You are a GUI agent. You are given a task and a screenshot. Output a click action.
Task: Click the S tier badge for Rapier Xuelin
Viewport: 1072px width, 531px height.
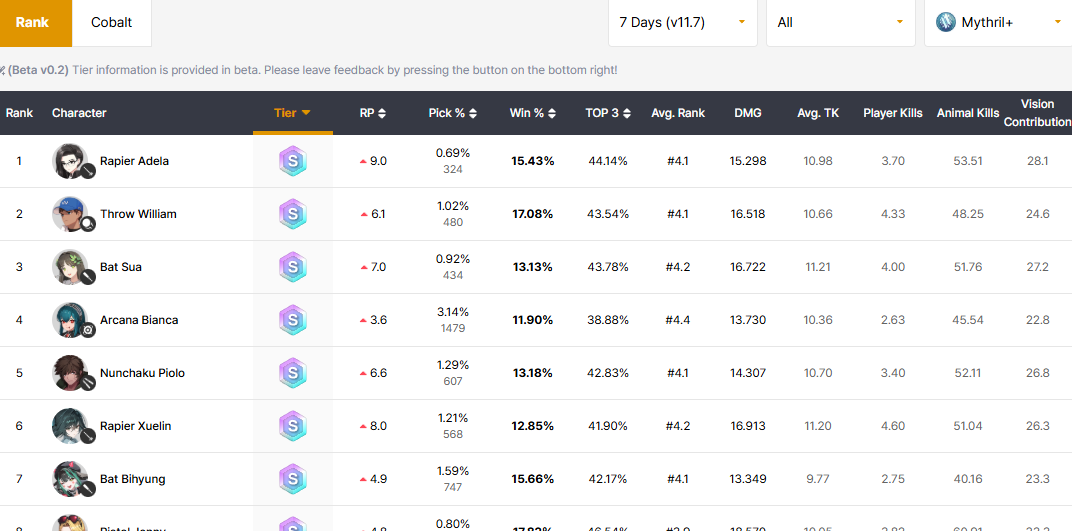pyautogui.click(x=293, y=426)
